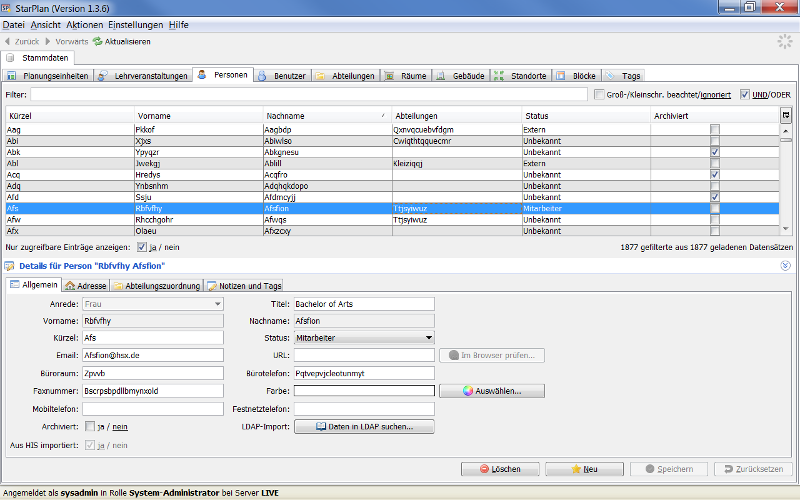800x500 pixels.
Task: Open the Einstellungen menu
Action: (x=136, y=24)
